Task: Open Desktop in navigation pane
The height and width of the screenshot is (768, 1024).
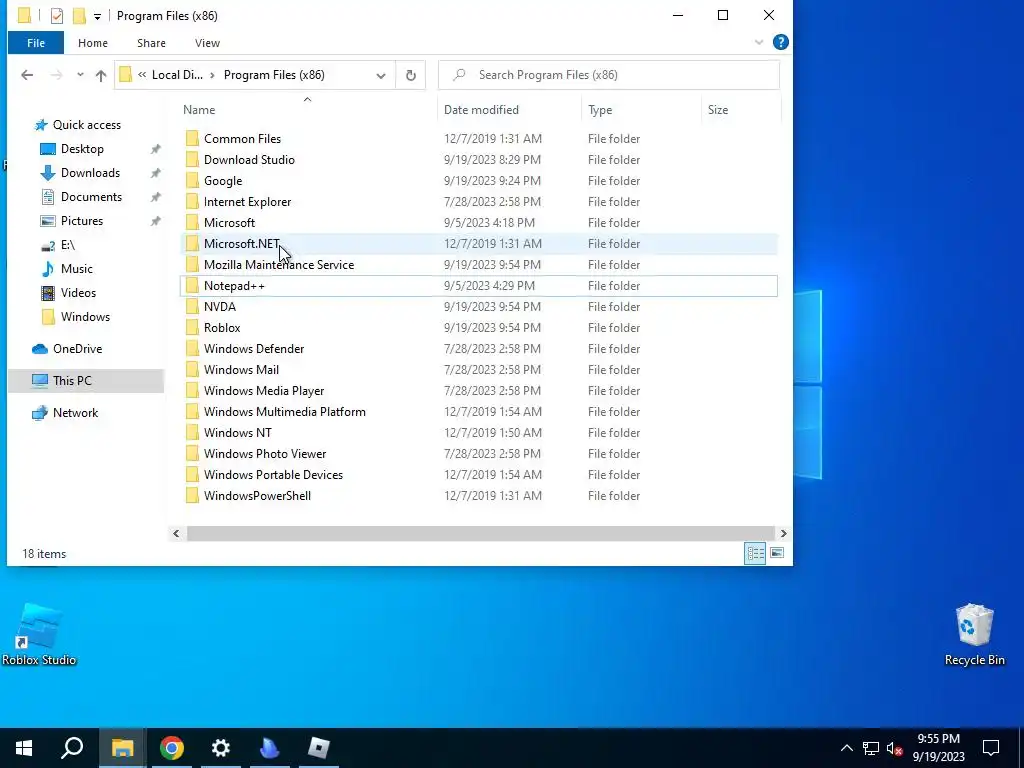Action: 82,149
